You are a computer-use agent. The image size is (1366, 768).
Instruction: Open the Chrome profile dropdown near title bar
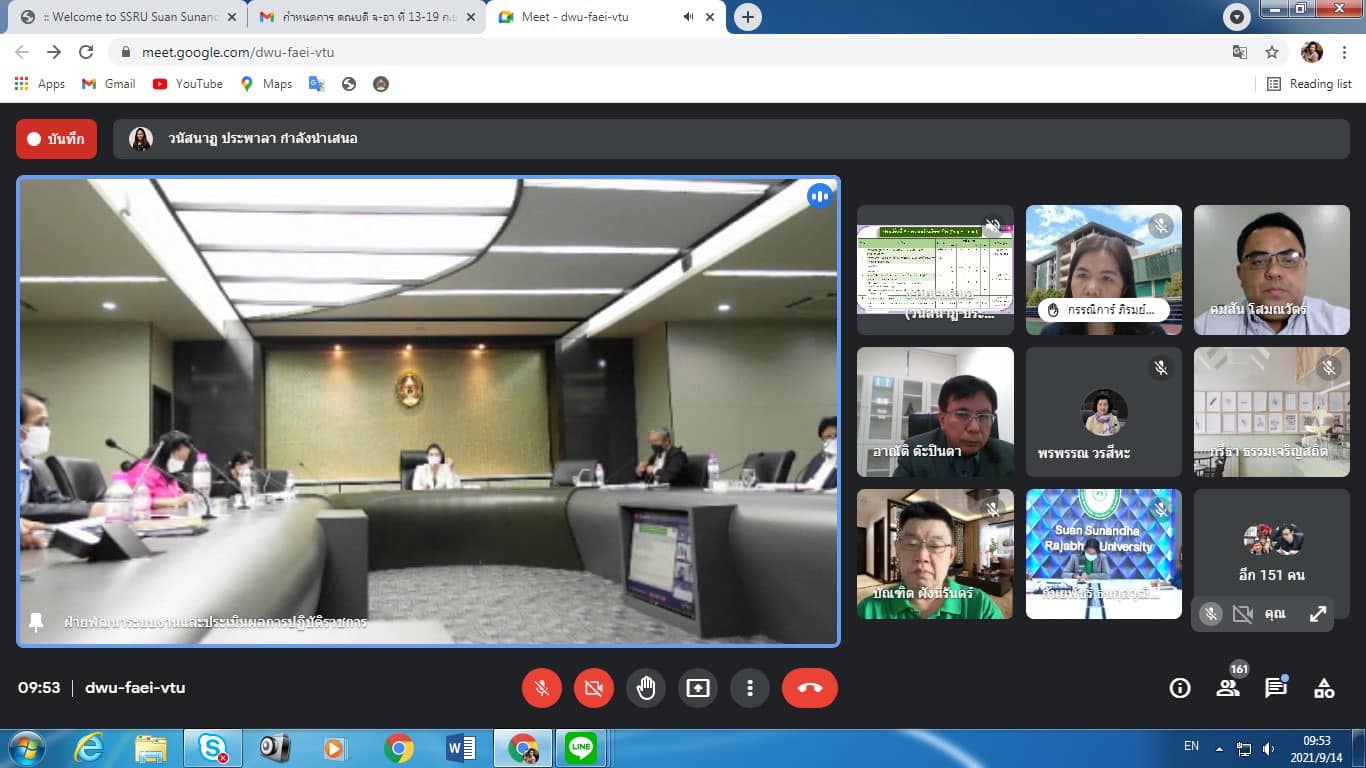pyautogui.click(x=1237, y=17)
